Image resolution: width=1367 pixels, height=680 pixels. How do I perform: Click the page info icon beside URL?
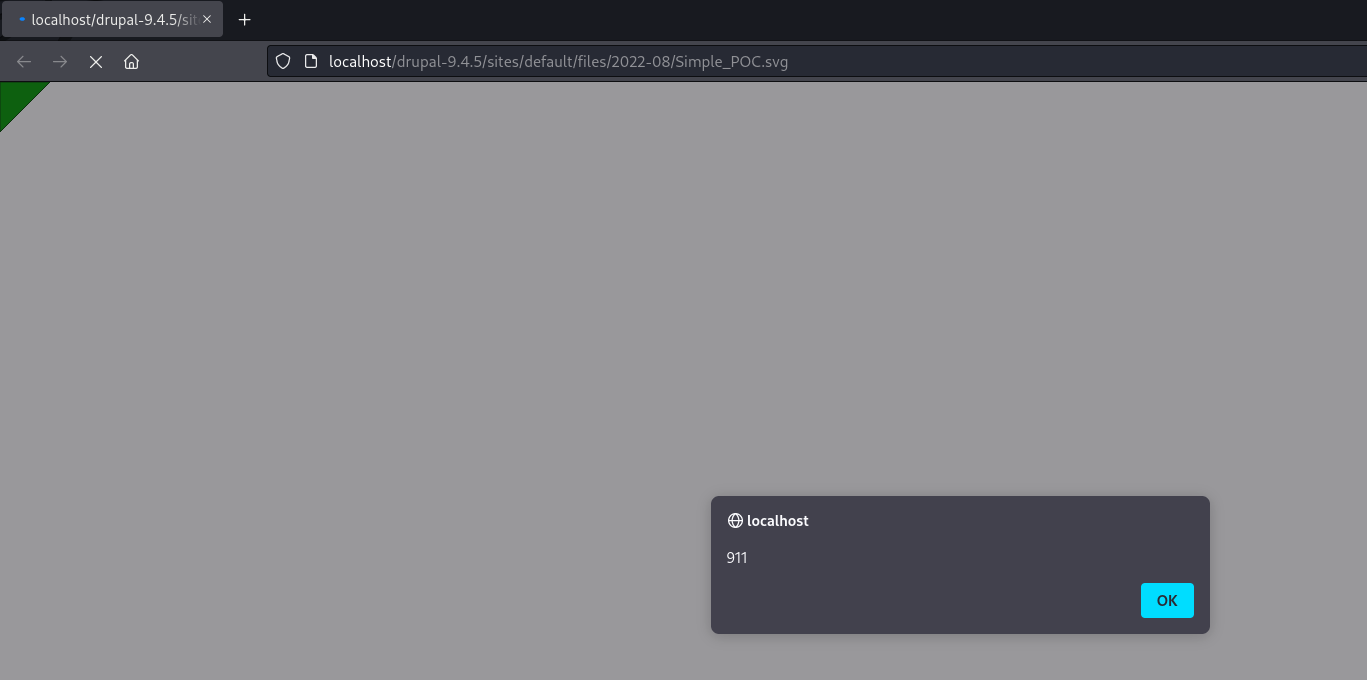310,62
